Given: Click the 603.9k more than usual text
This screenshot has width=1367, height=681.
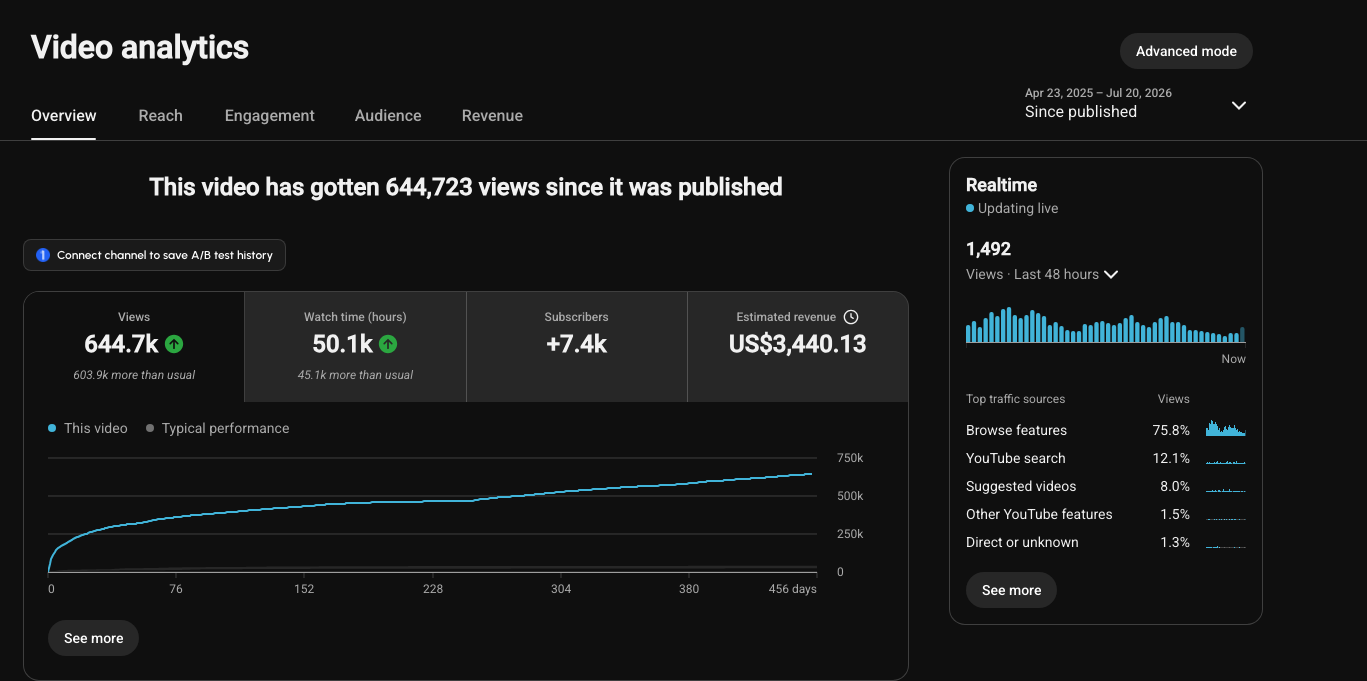Looking at the screenshot, I should pos(134,375).
